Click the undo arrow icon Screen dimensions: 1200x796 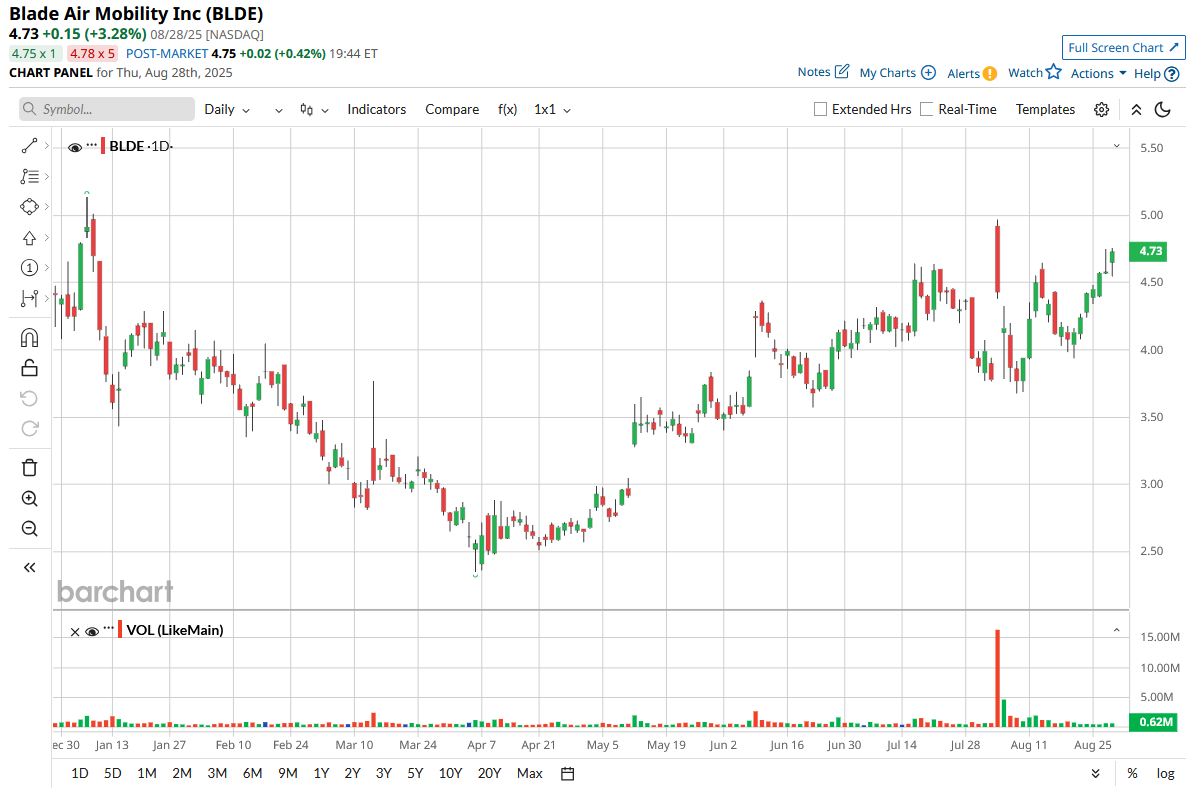(29, 399)
